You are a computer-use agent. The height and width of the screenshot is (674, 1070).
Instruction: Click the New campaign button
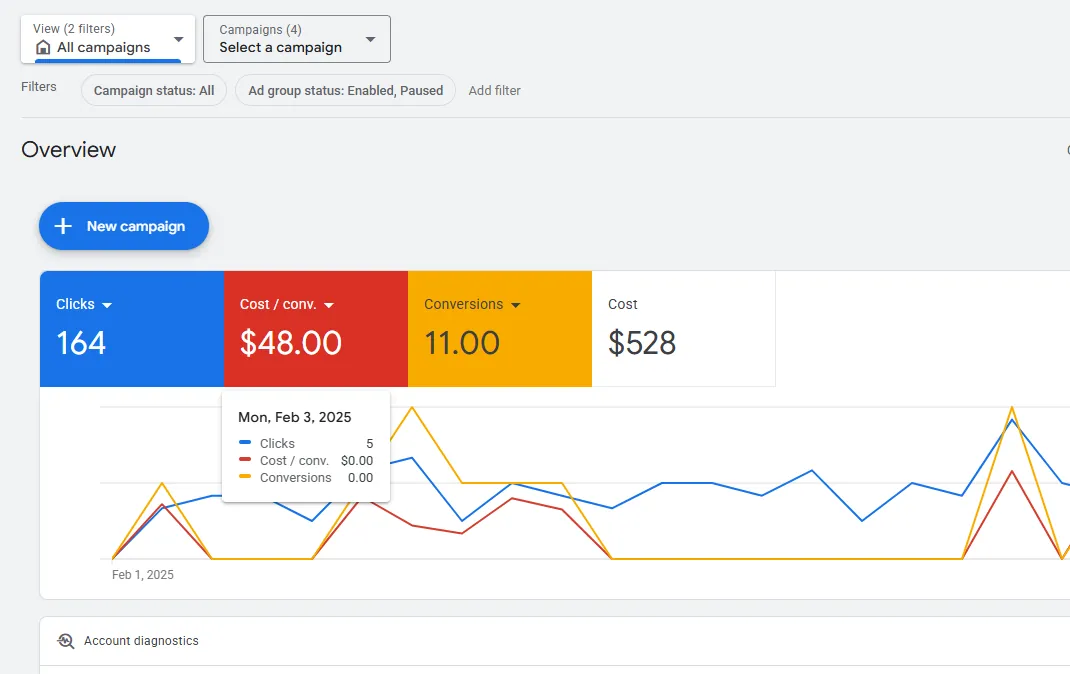123,226
